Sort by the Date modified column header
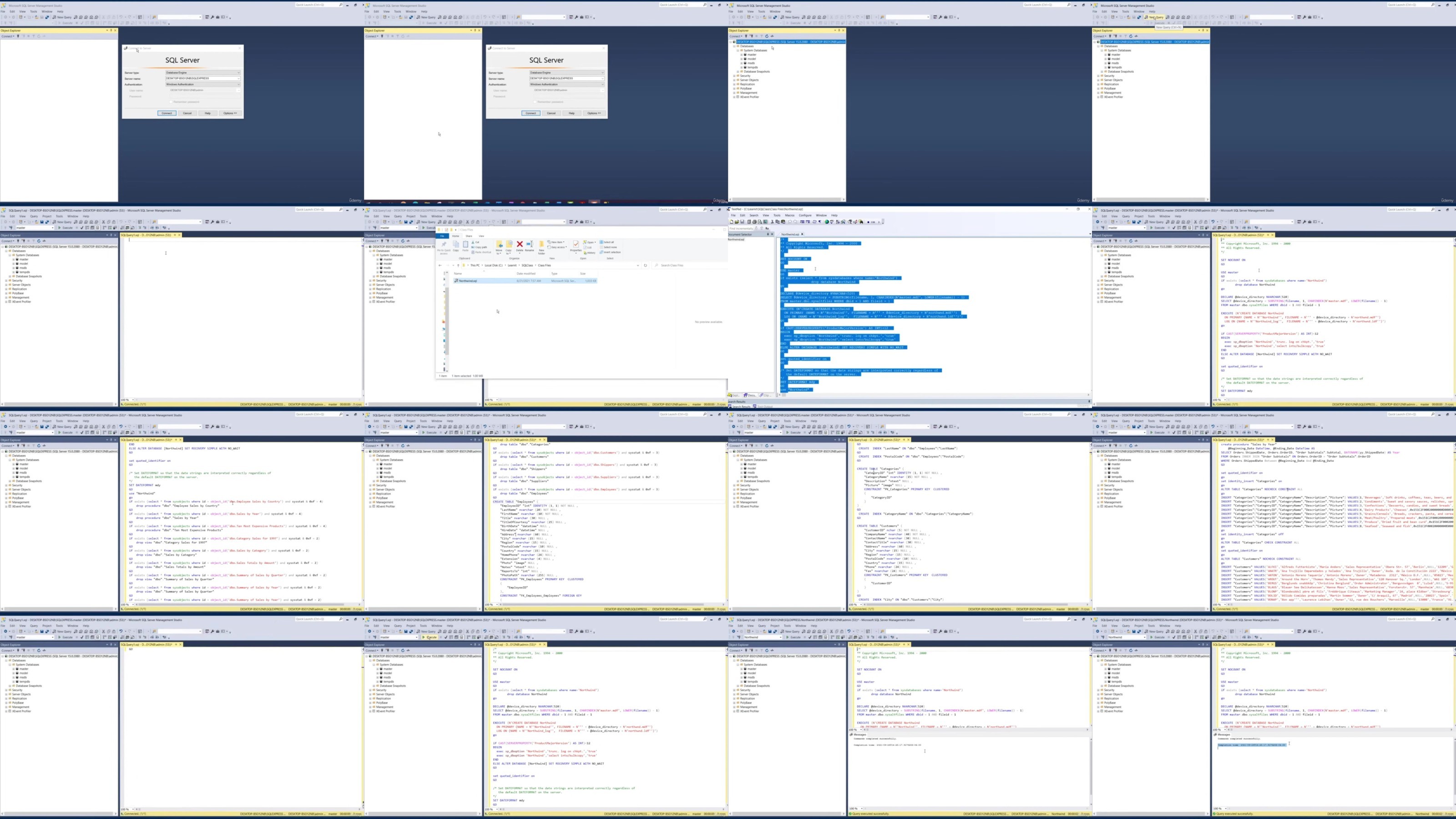1456x819 pixels. tap(526, 273)
